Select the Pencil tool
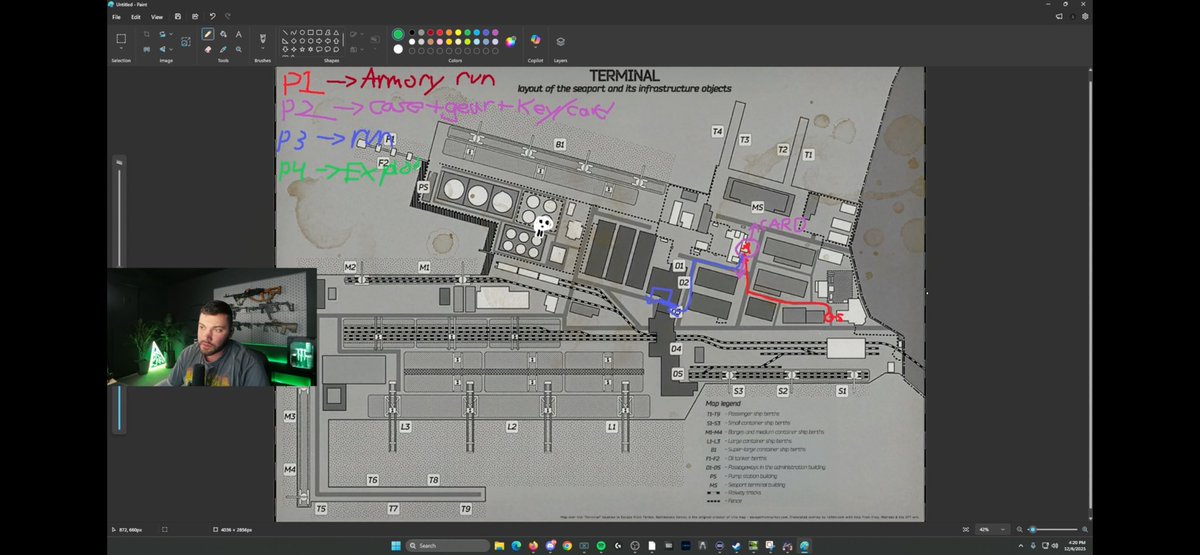The height and width of the screenshot is (555, 1200). pyautogui.click(x=207, y=34)
